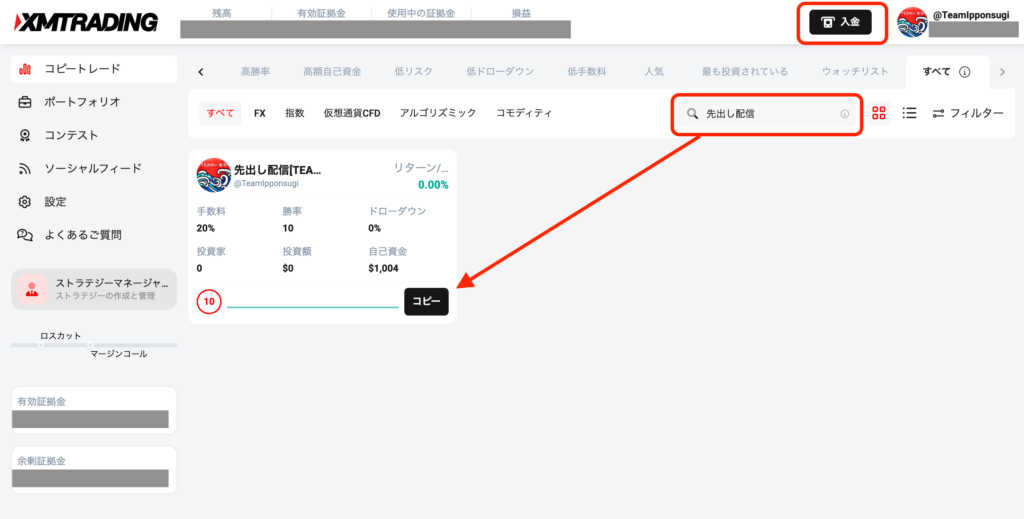Click the magnifier search icon
This screenshot has width=1024, height=519.
(692, 114)
